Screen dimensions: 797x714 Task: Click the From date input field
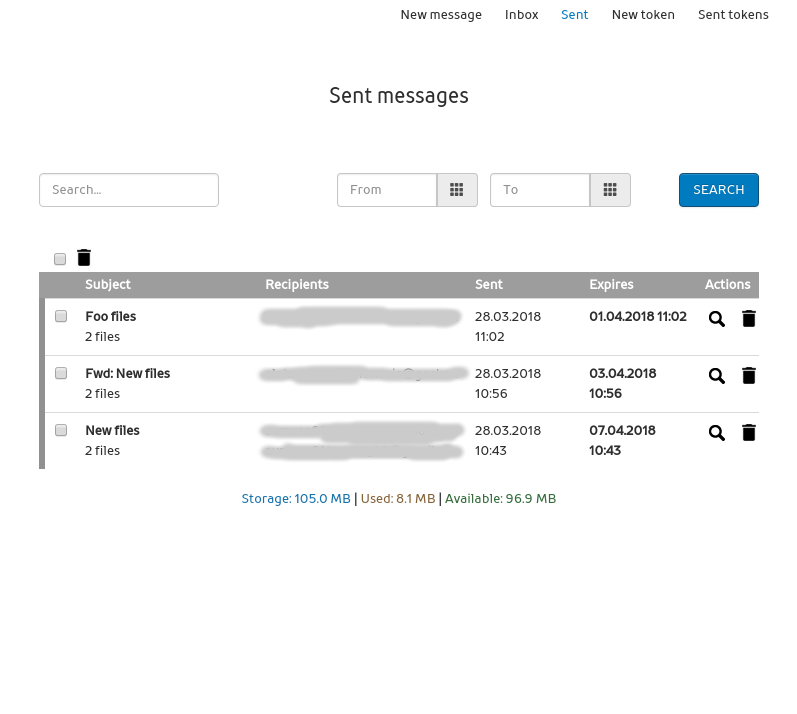pyautogui.click(x=387, y=190)
